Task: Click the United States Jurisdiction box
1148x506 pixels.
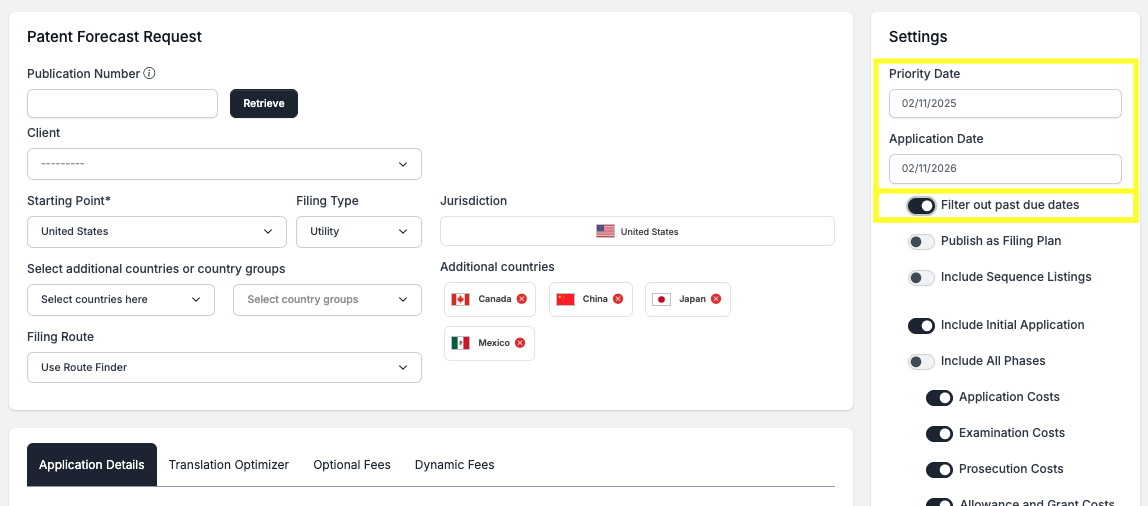Action: pyautogui.click(x=637, y=231)
